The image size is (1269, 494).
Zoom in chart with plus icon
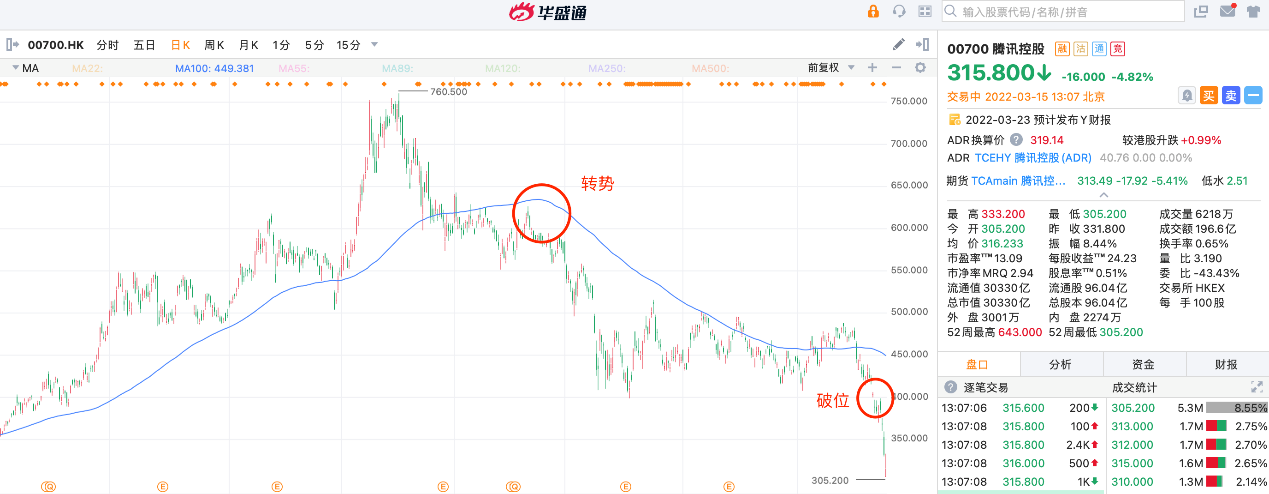click(x=872, y=67)
